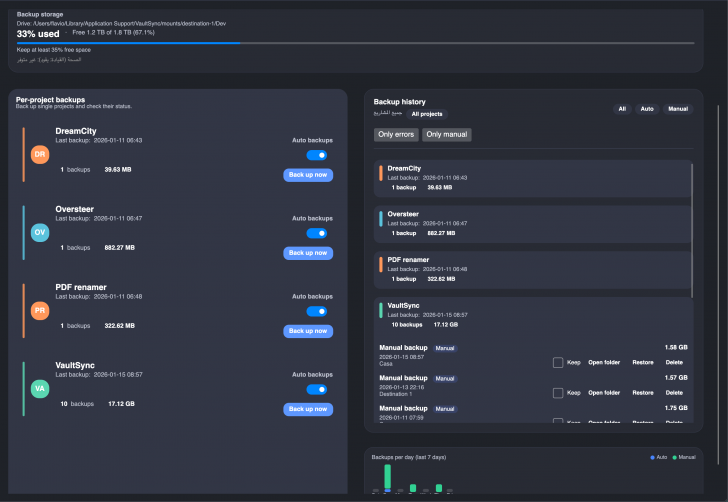Screen dimensions: 728x502
Task: Click the DreamCity DR avatar icon
Action: point(40,155)
